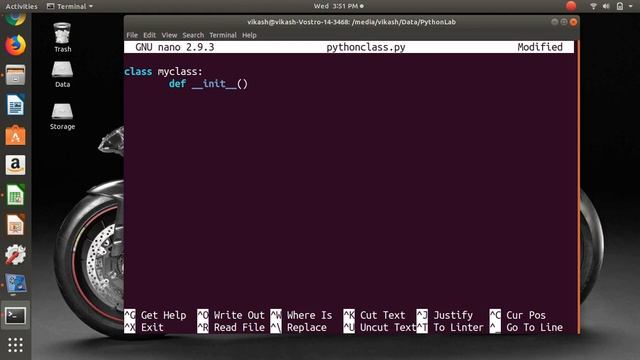Click the terminal's vertical scrollbar
Image resolution: width=640 pixels, height=360 pixels.
pos(577,187)
